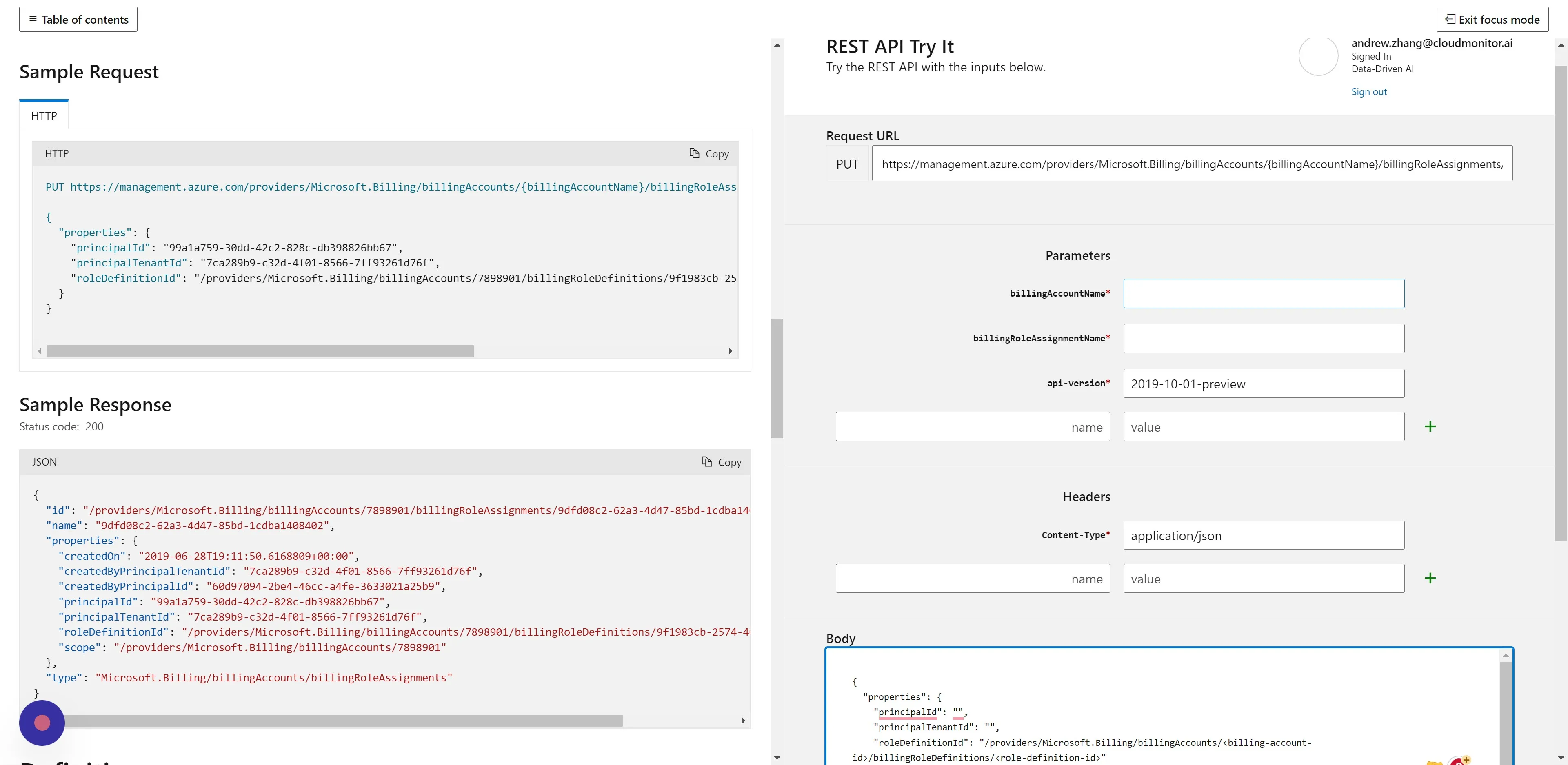Viewport: 1568px width, 765px height.
Task: Click right panel vertical scrollbar thumb
Action: click(1561, 303)
